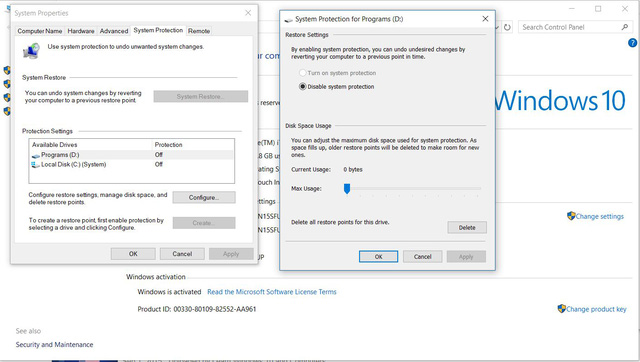Maximize the Control Panel window
Viewport: 640px width, 362px height.
598,9
